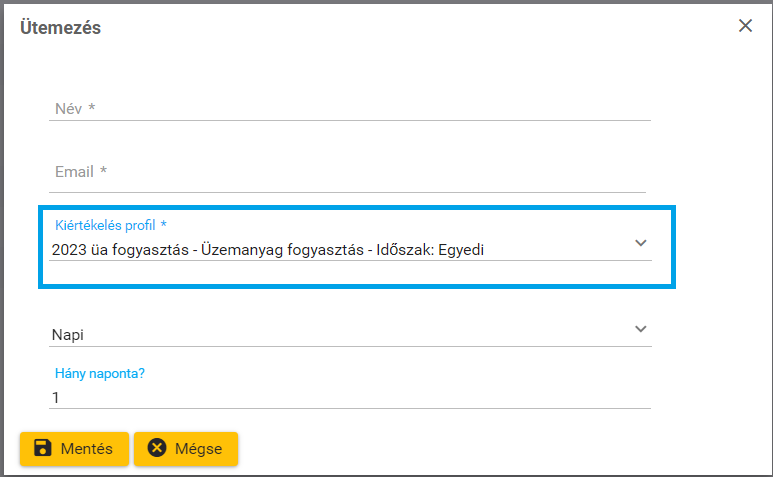Click the value 1 under Hány naponta
The height and width of the screenshot is (477, 773).
pyautogui.click(x=56, y=397)
